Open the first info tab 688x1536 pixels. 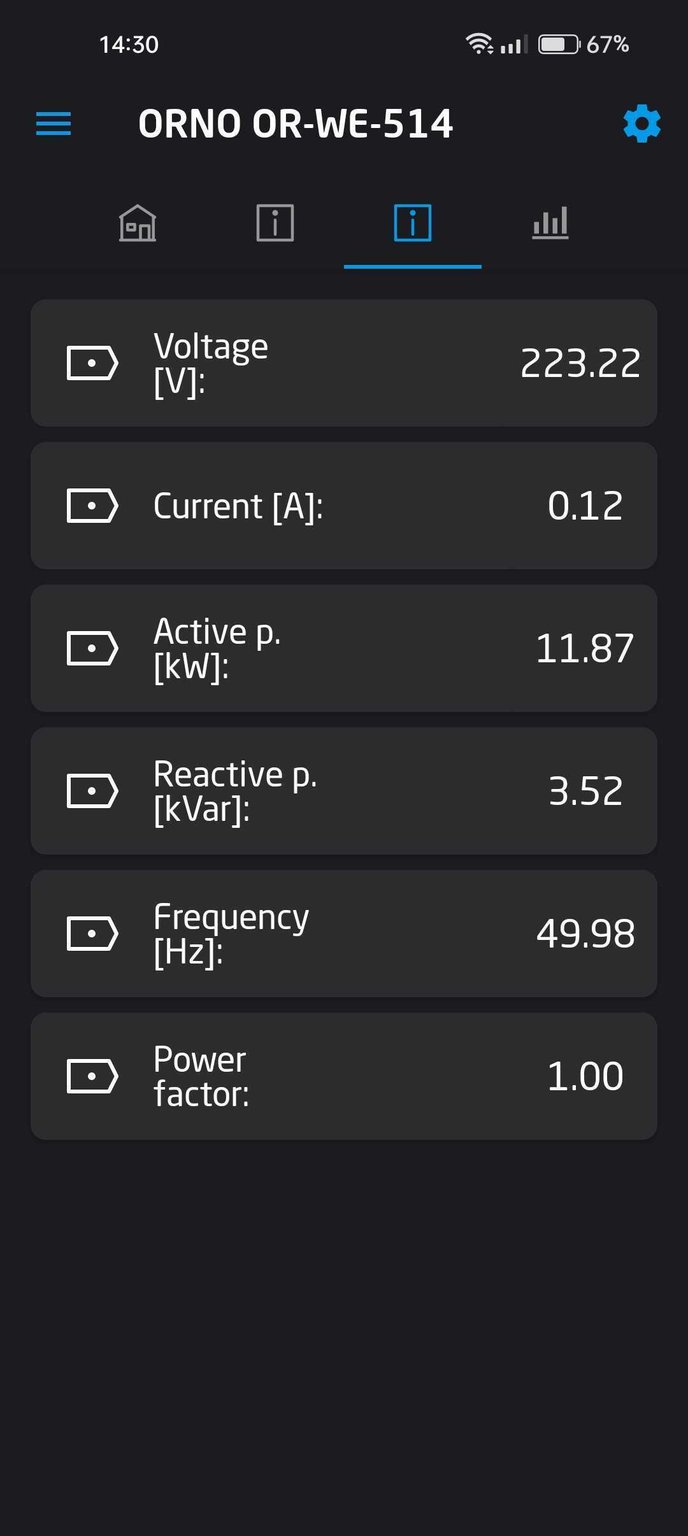(x=275, y=222)
